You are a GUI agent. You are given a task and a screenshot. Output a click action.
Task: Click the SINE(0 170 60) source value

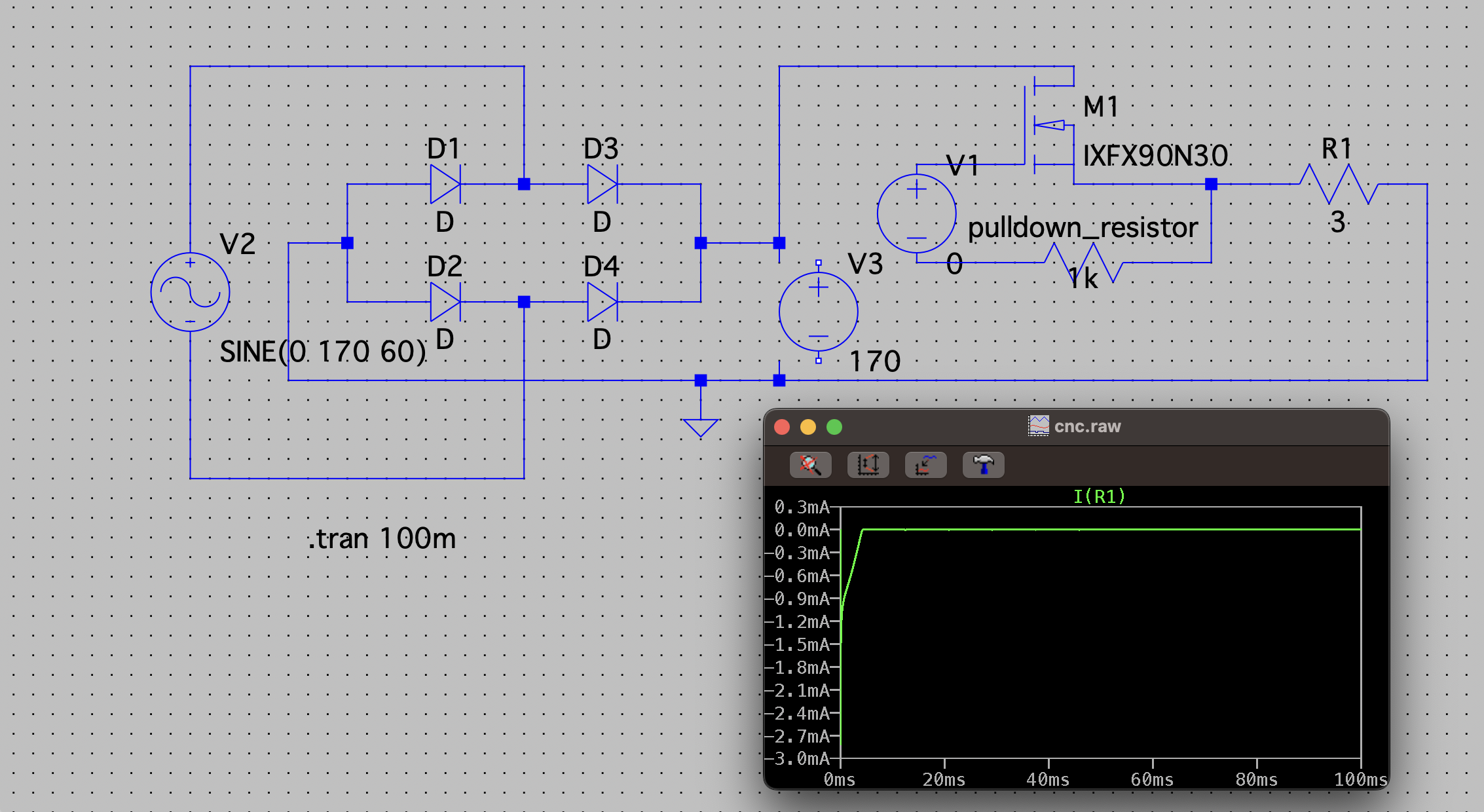(323, 352)
